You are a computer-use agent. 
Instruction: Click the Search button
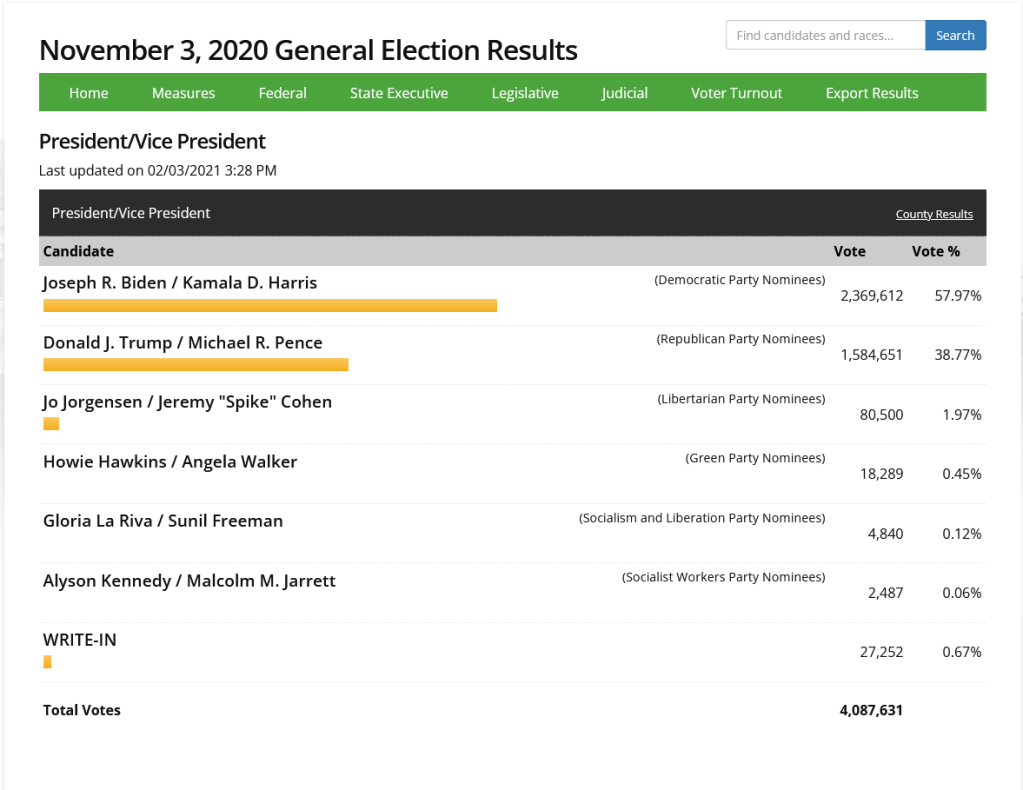pos(955,35)
